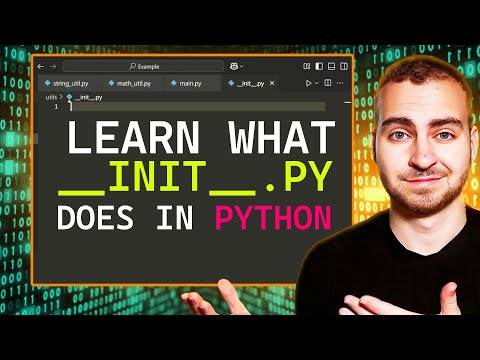Go forward with the right arrow
480x360 pixels.
[53, 67]
